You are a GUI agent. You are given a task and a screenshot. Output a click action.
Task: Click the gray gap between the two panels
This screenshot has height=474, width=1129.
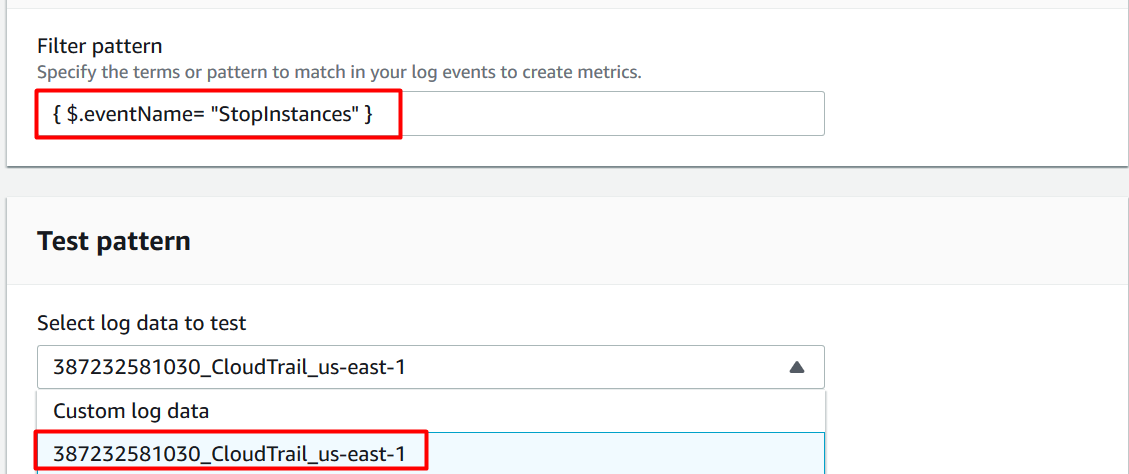(564, 182)
